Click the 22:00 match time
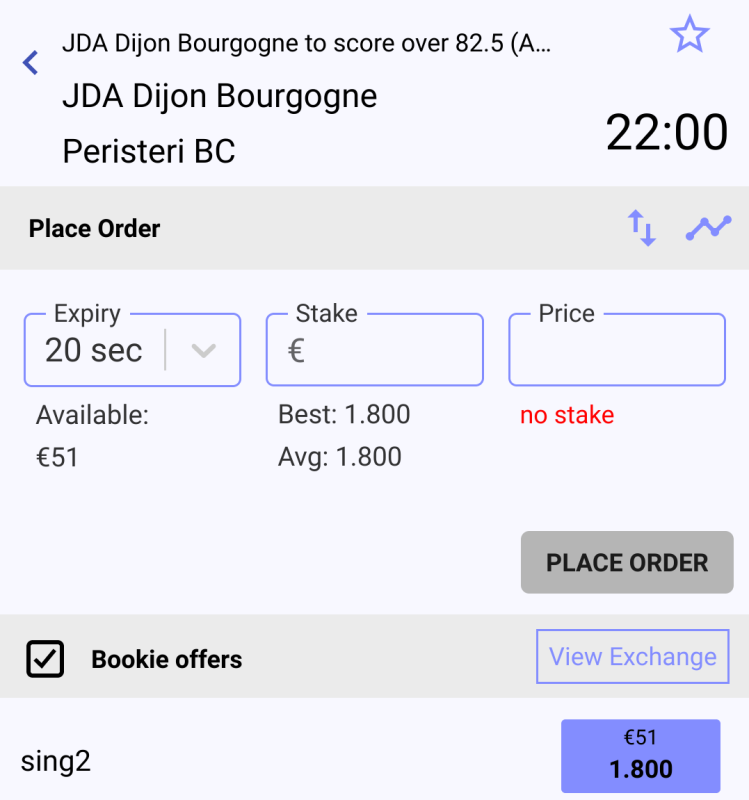The image size is (749, 800). (667, 132)
